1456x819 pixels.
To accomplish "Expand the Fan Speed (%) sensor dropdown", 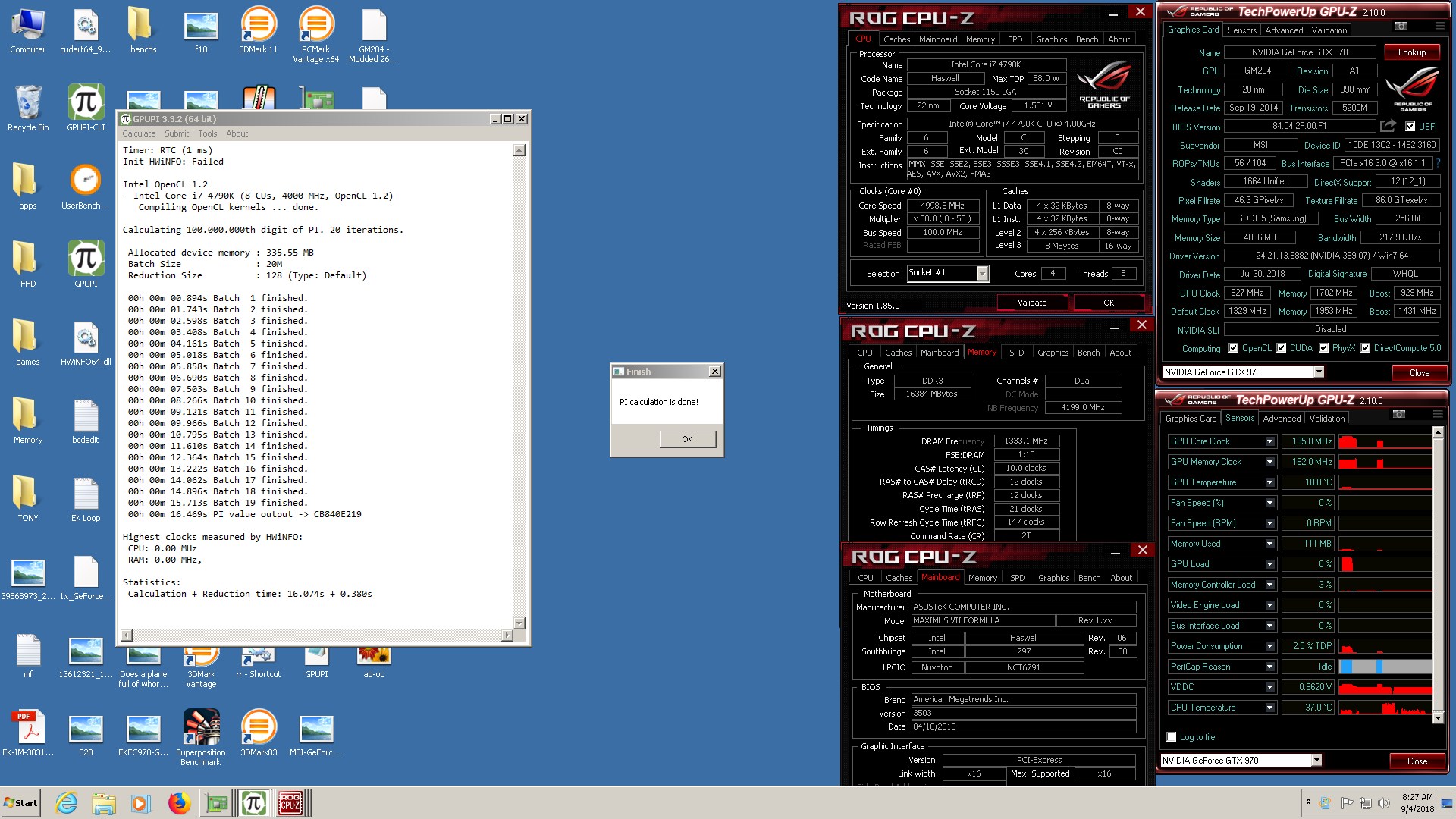I will point(1269,503).
